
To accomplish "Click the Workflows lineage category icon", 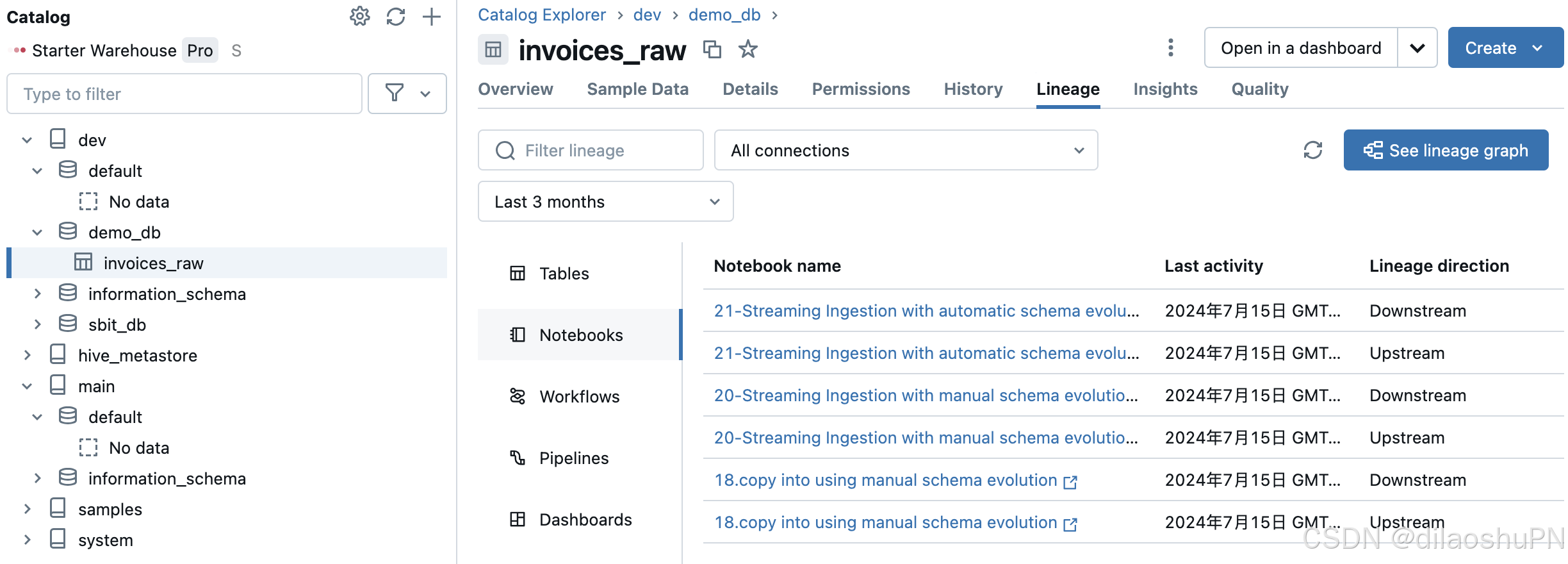I will point(518,396).
